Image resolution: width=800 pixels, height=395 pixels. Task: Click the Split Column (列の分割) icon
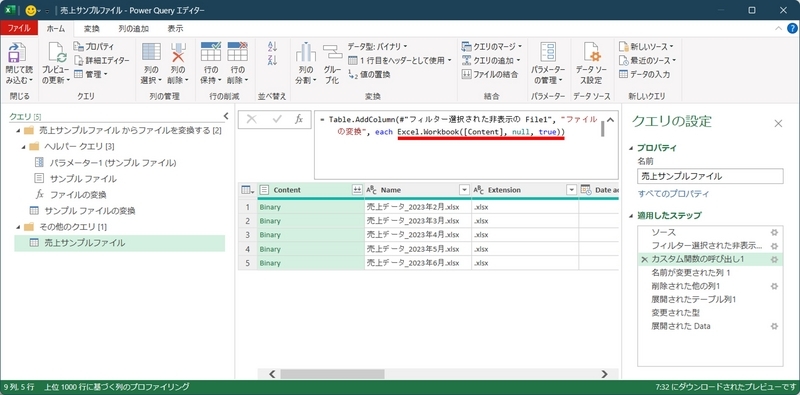pyautogui.click(x=306, y=53)
